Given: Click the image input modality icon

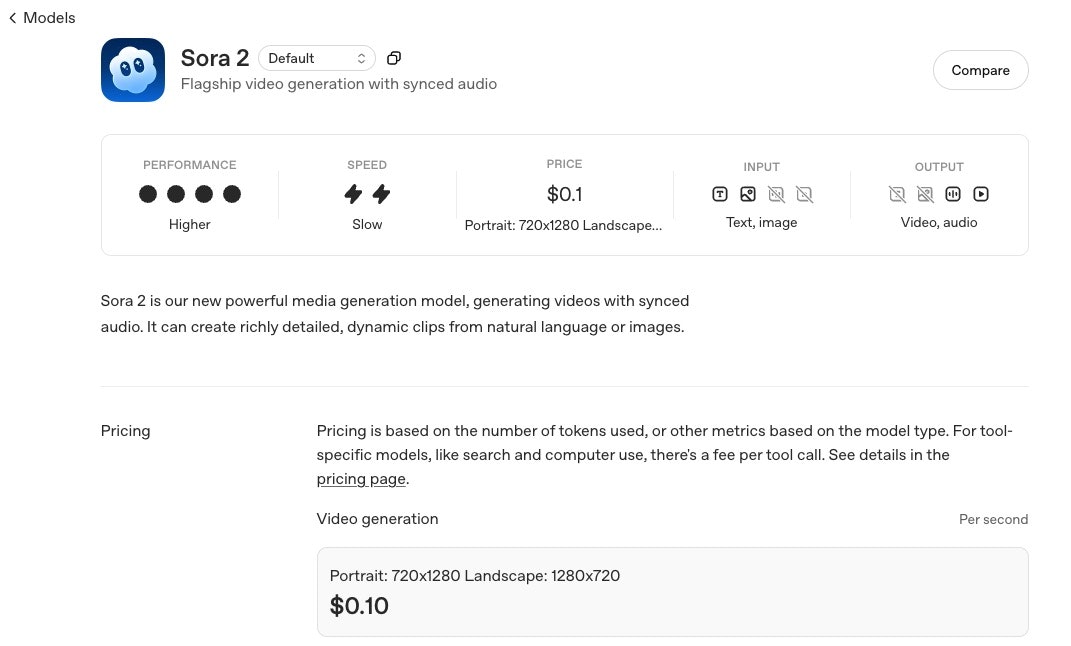Looking at the screenshot, I should tap(748, 194).
